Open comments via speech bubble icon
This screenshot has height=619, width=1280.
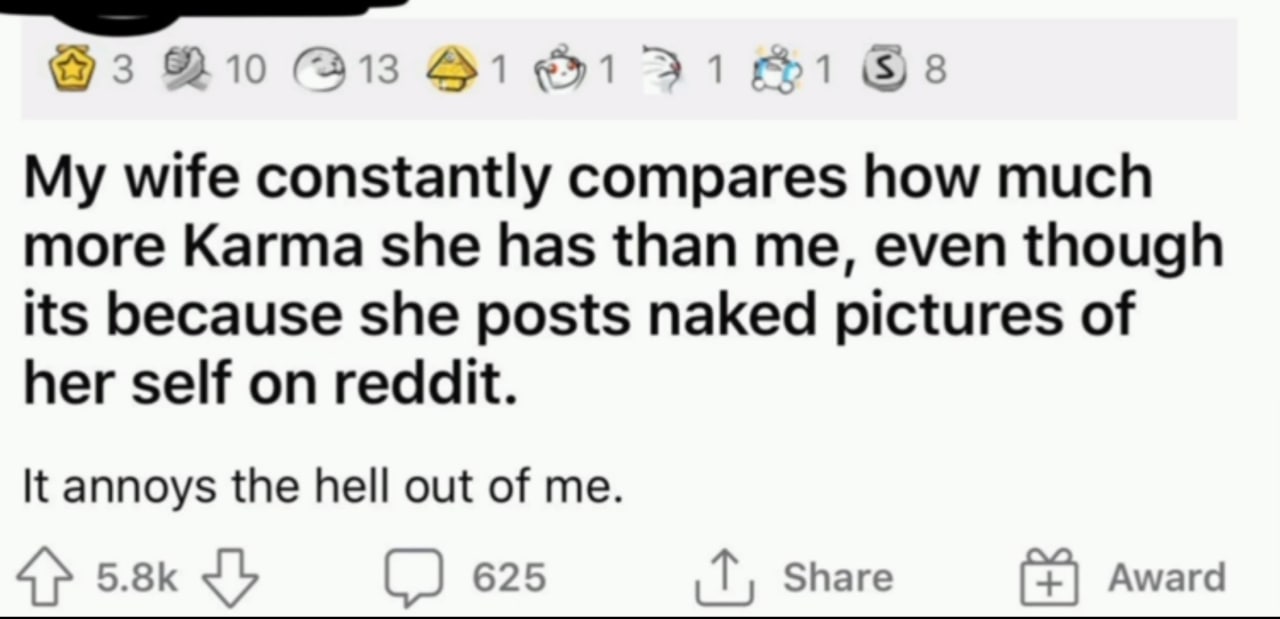[418, 578]
